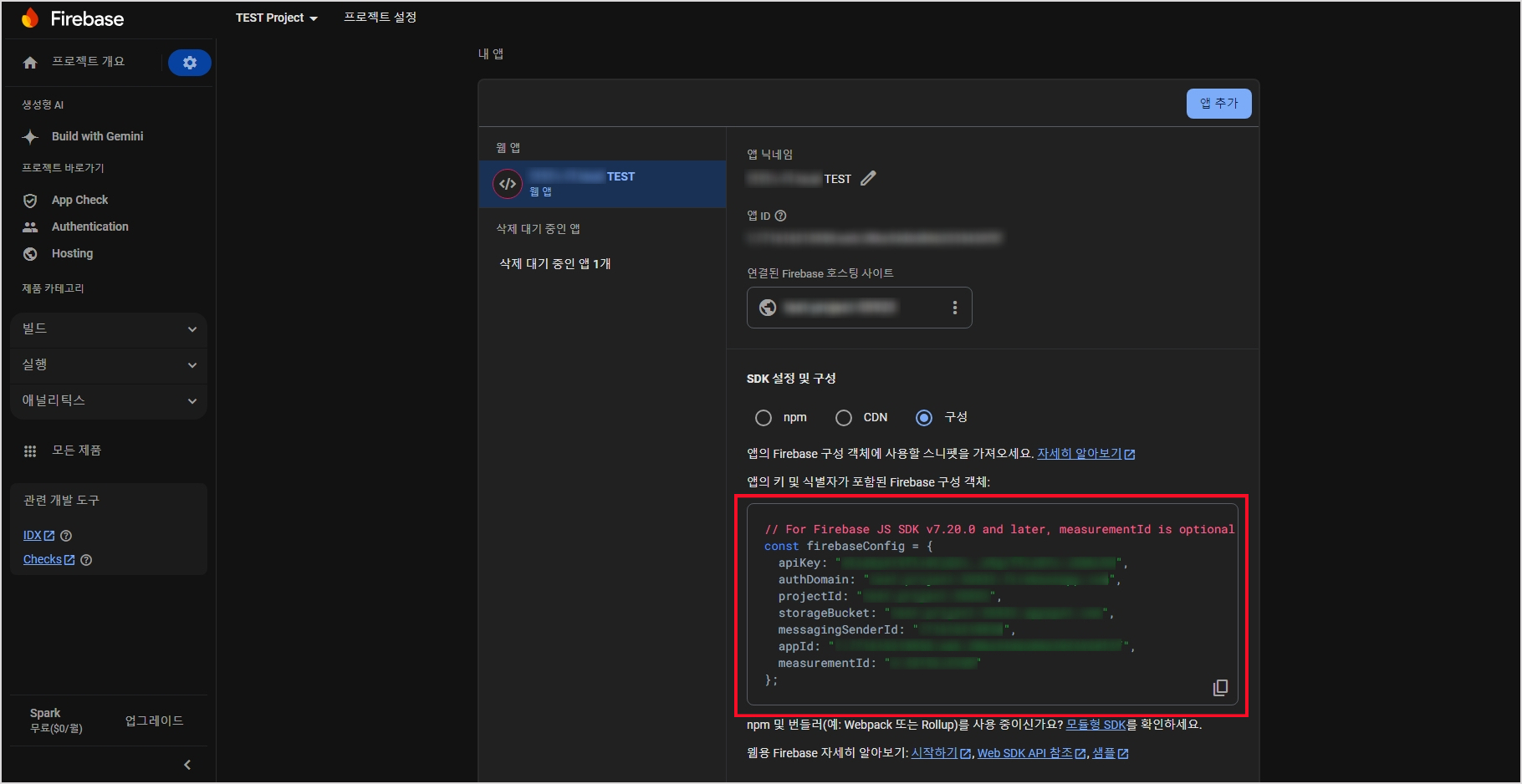The width and height of the screenshot is (1522, 784).
Task: Click the App Check shield icon
Action: pos(30,201)
